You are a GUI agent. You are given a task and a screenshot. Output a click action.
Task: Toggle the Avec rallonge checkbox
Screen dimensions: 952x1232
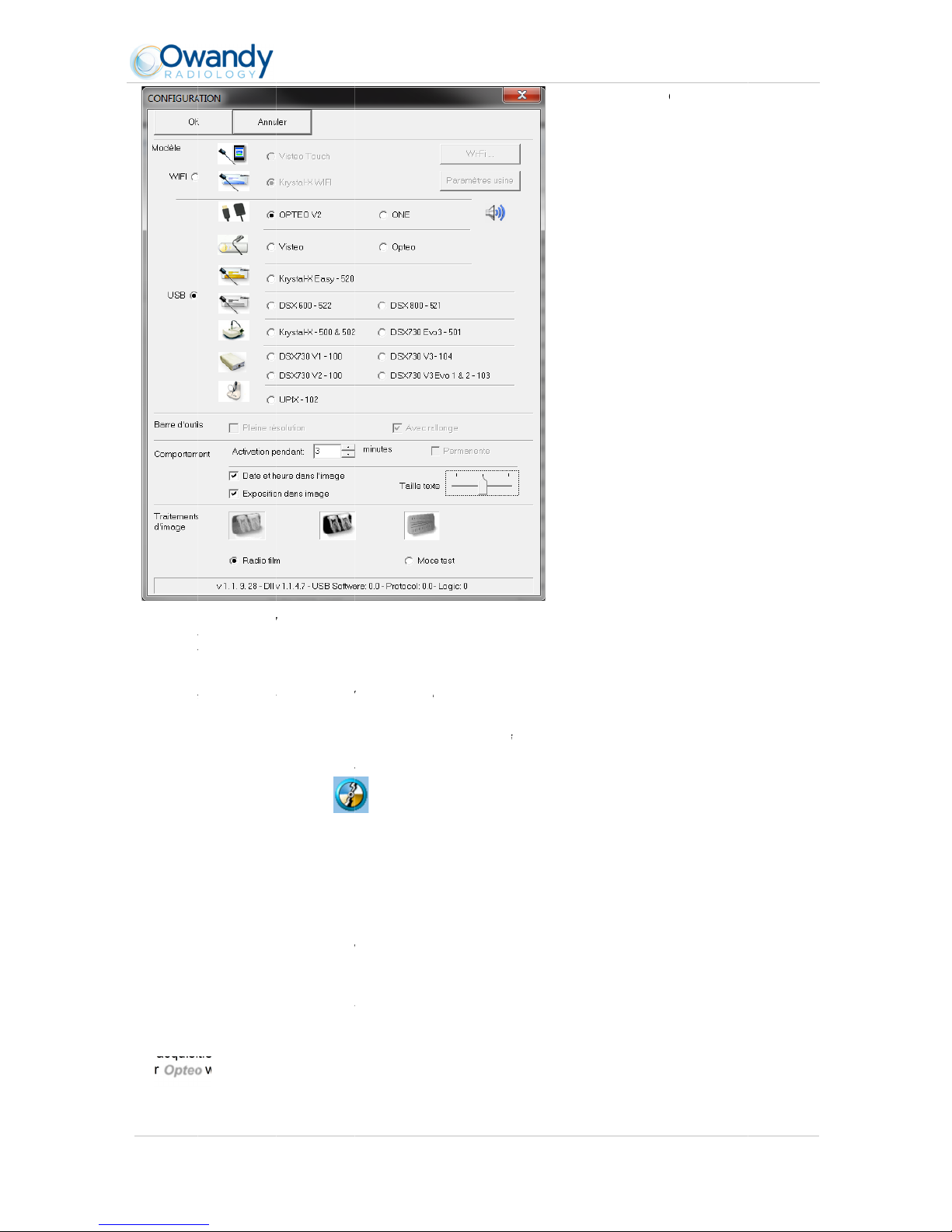(397, 428)
